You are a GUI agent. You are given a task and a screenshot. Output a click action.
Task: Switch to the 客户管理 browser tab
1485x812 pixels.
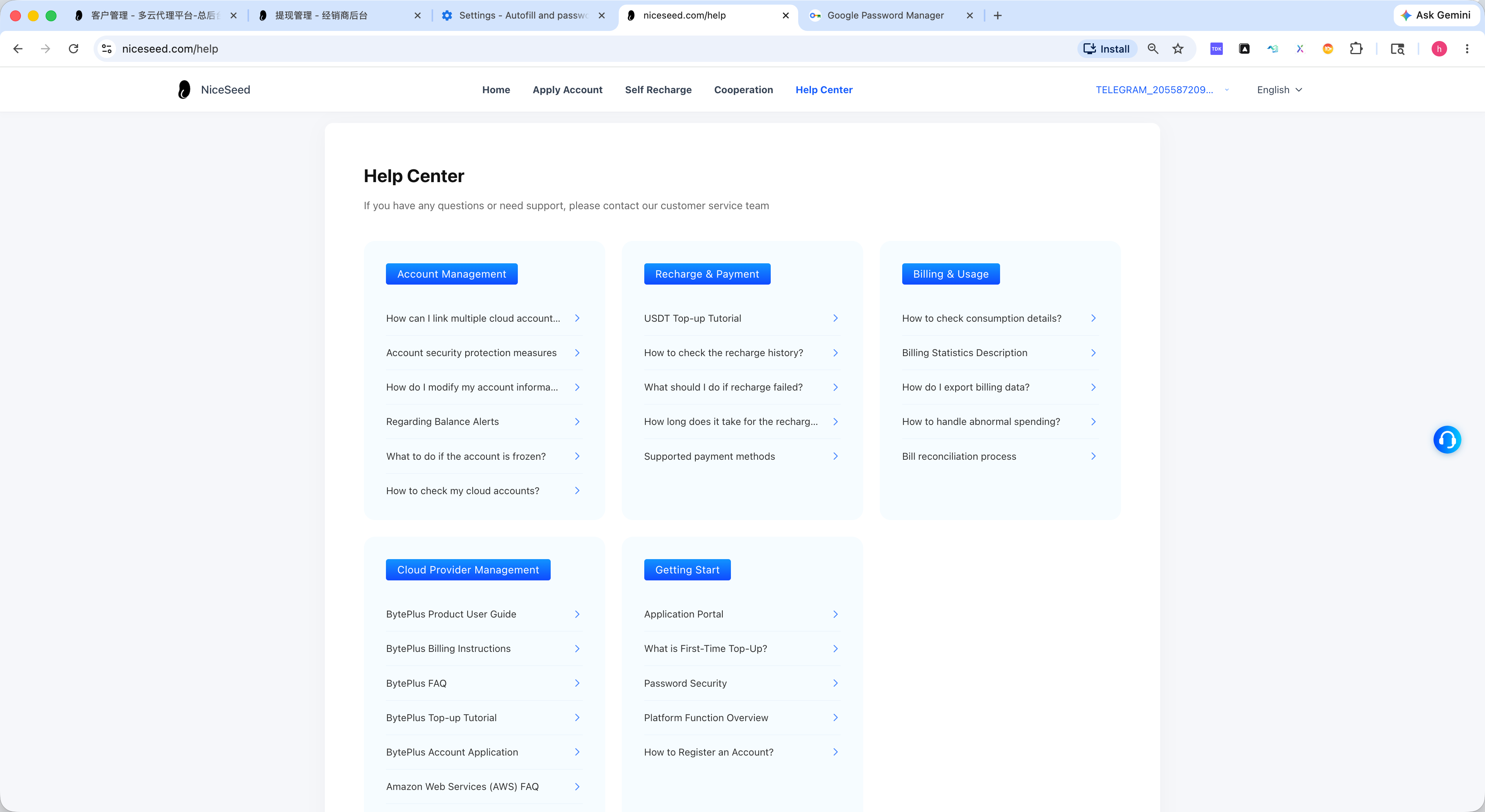point(155,15)
